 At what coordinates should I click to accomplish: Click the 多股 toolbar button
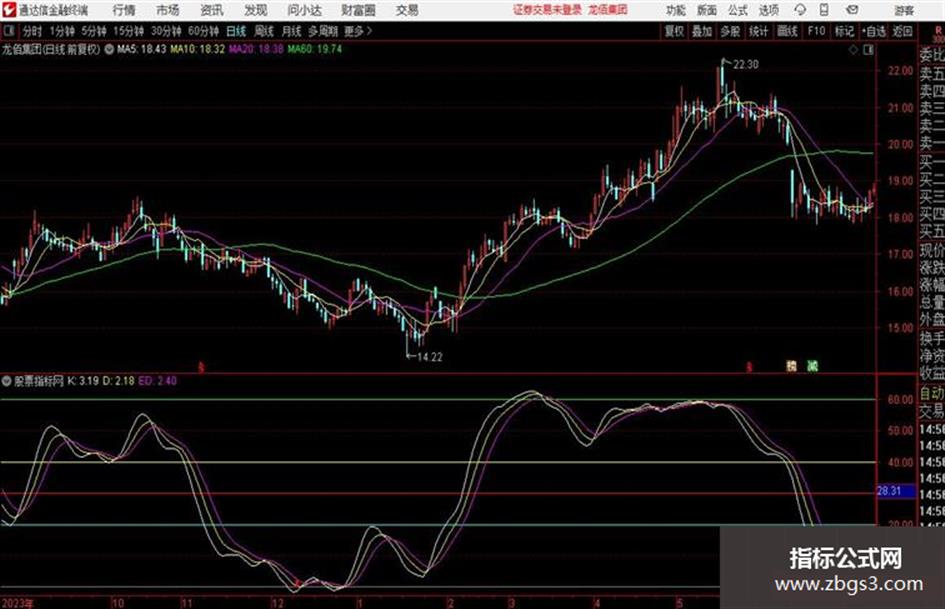pyautogui.click(x=730, y=31)
